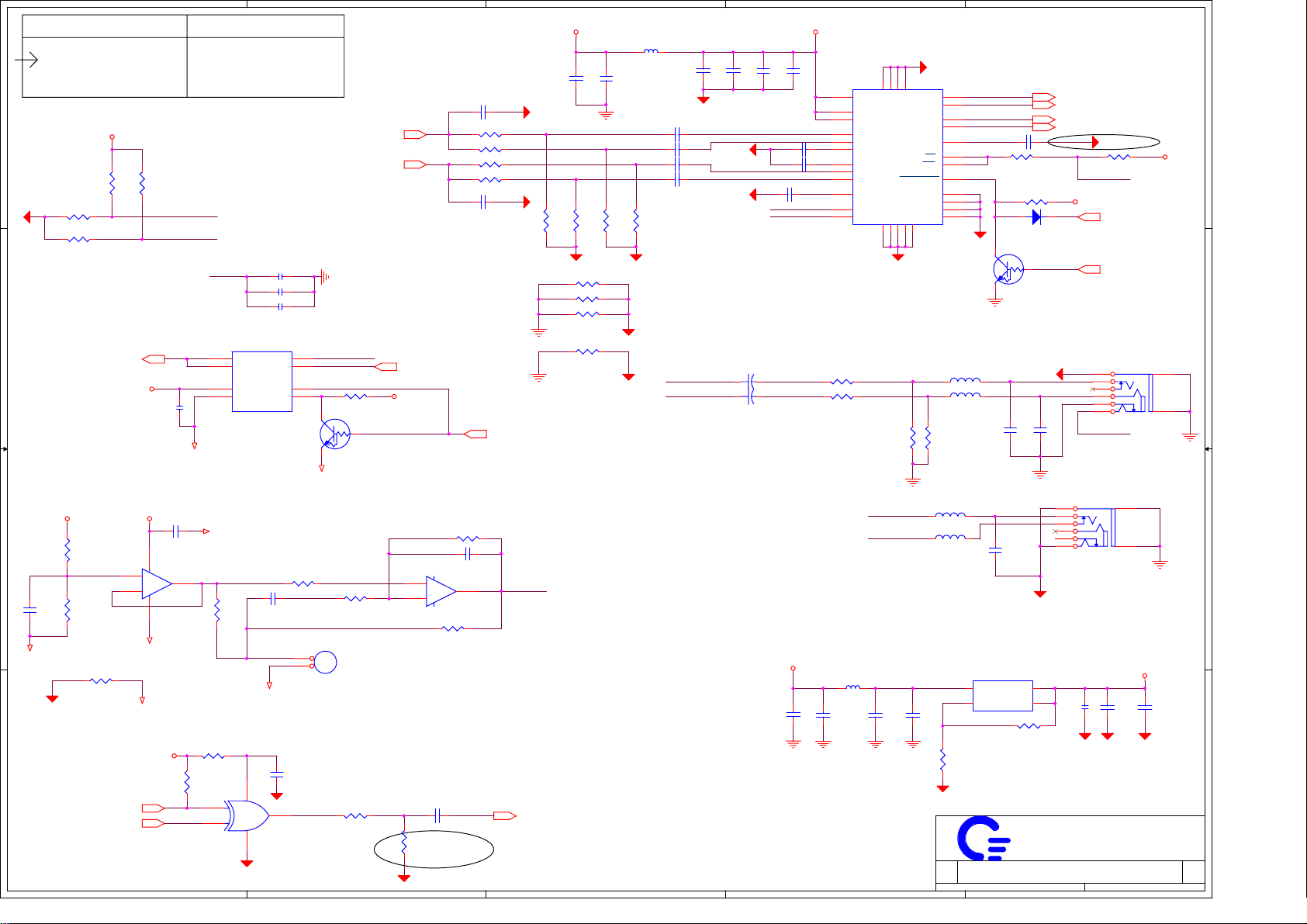Select the voltage regulator block in the power supply row

point(1002,696)
